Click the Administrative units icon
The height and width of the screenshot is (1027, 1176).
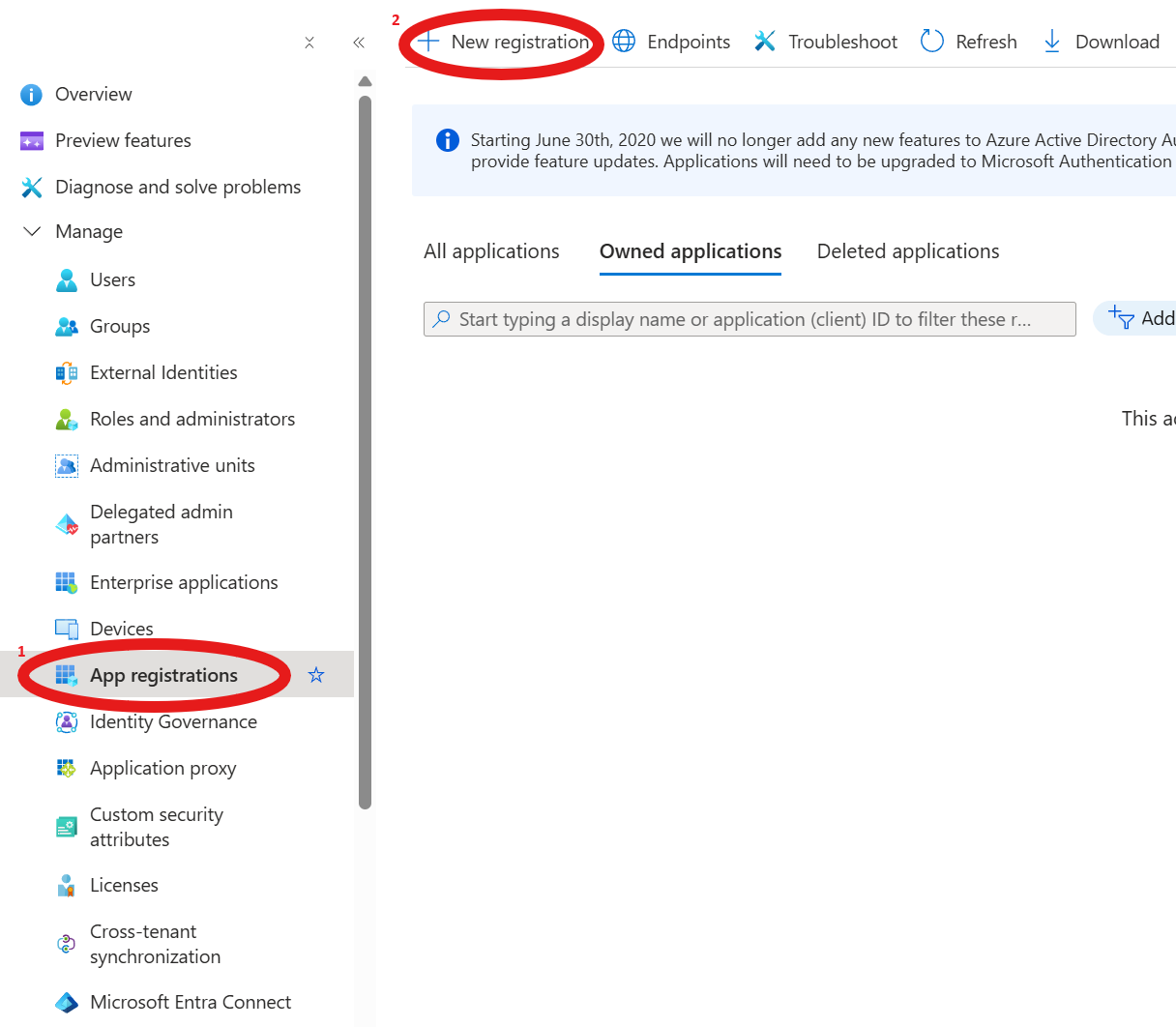click(x=66, y=466)
